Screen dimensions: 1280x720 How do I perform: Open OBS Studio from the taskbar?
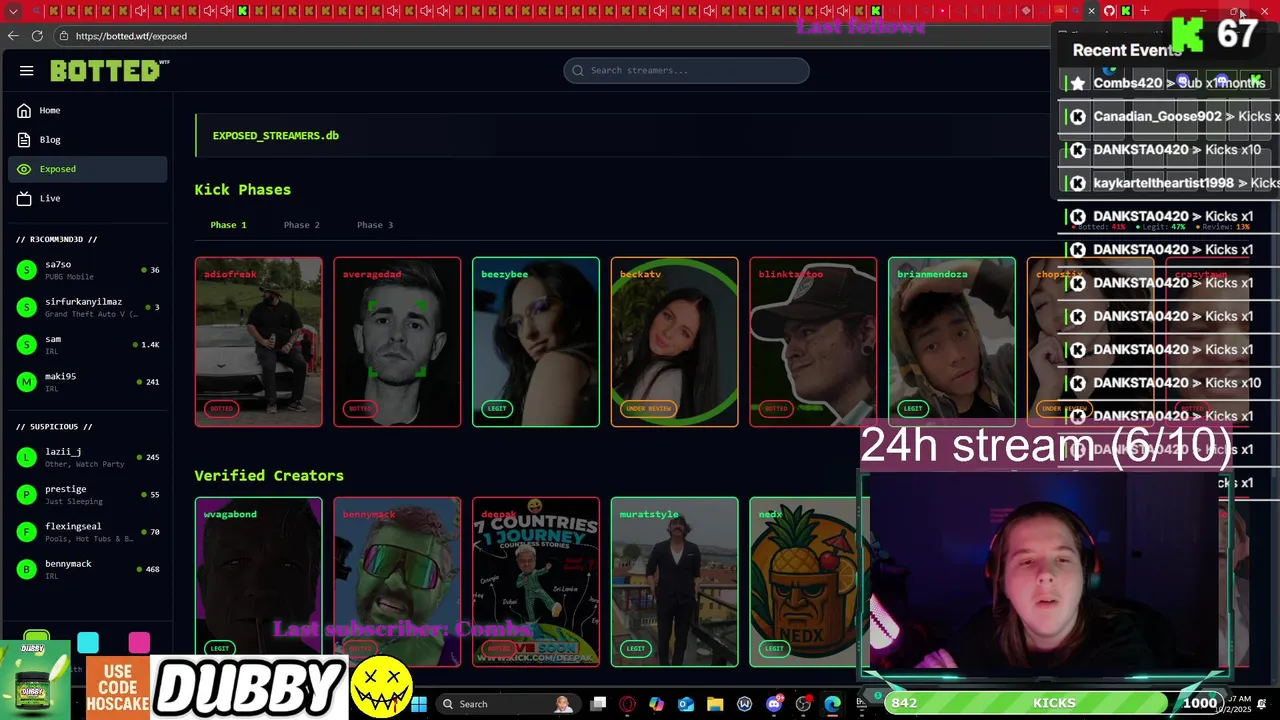pos(803,704)
